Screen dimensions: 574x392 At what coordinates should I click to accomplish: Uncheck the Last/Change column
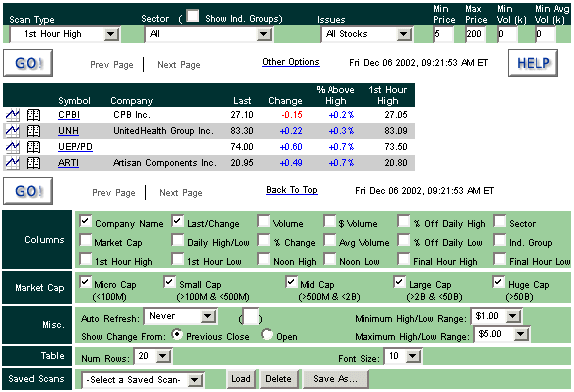(x=178, y=221)
